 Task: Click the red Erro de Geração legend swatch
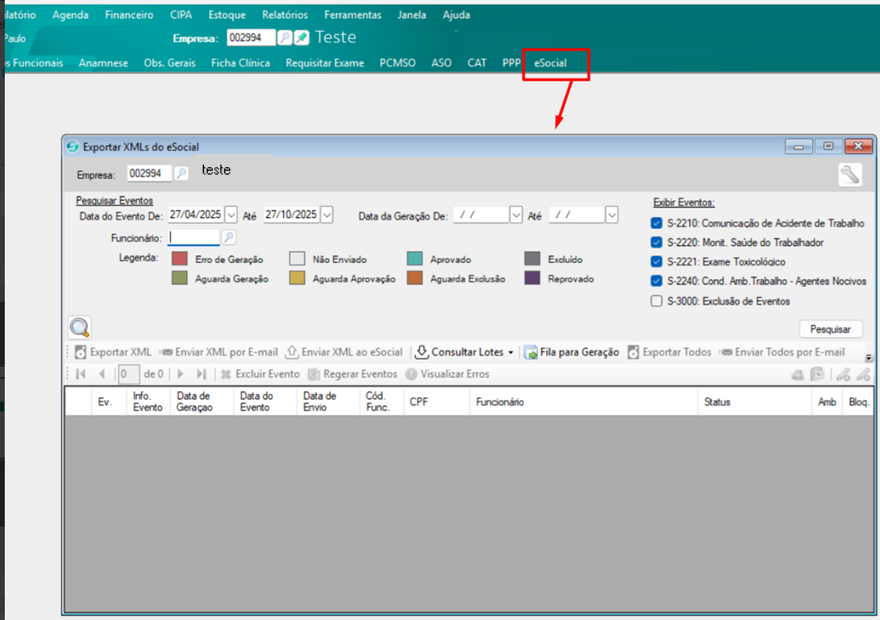pyautogui.click(x=180, y=259)
